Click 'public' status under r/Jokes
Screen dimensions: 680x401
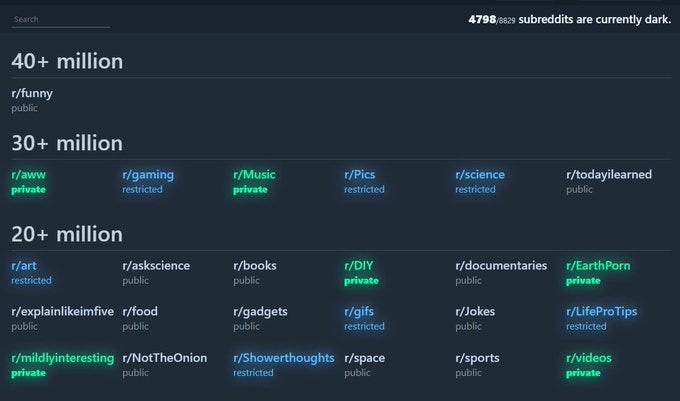coord(468,327)
